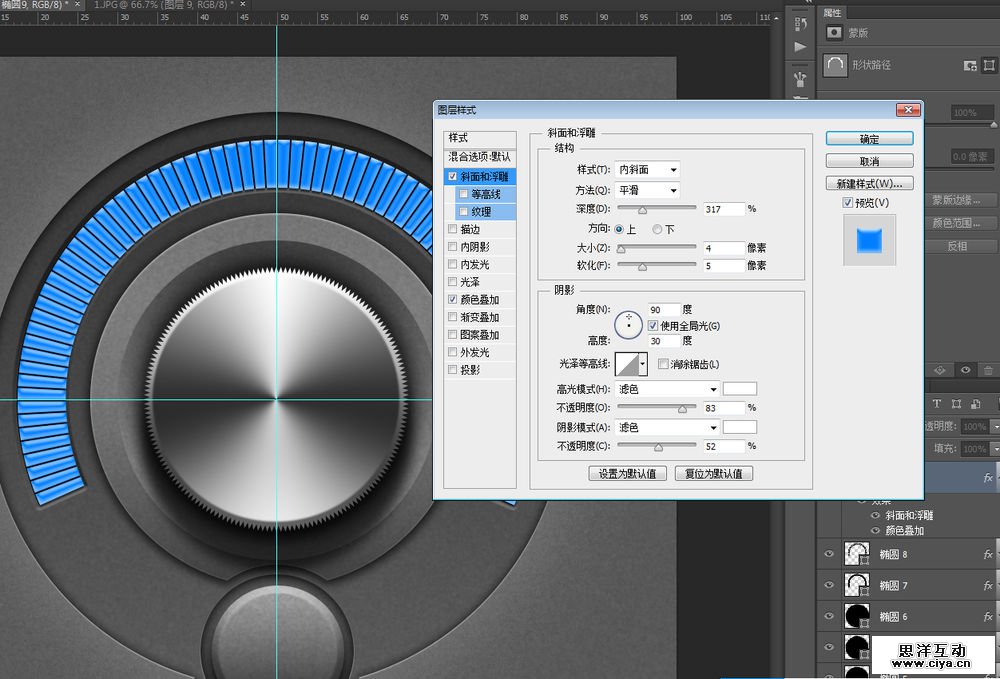
Task: Select the text layer filter T icon
Action: click(x=937, y=404)
